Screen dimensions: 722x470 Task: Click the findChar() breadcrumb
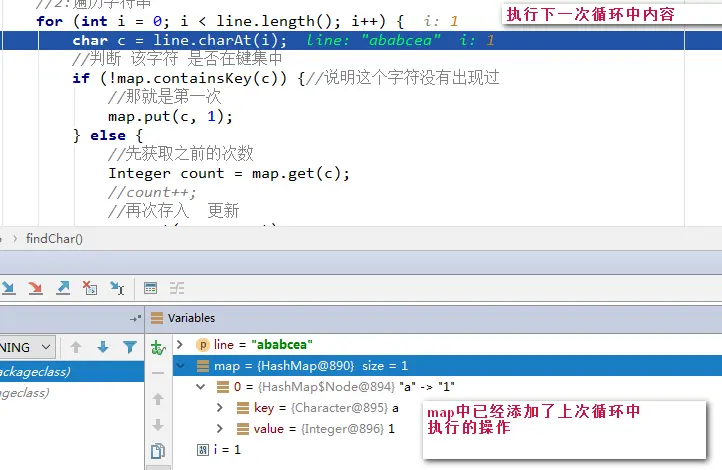click(x=54, y=239)
